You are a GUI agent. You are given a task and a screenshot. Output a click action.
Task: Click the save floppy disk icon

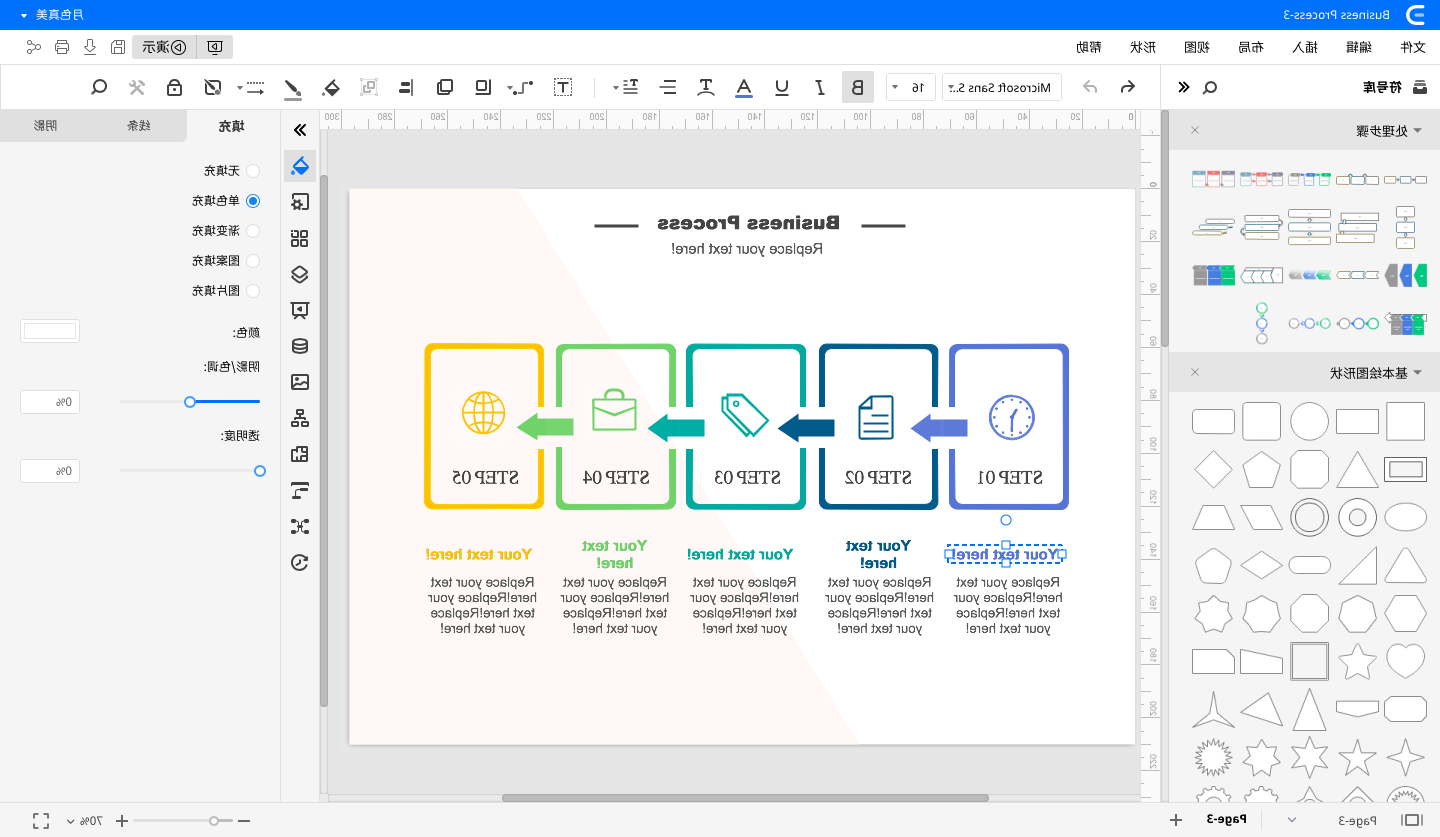click(x=118, y=47)
